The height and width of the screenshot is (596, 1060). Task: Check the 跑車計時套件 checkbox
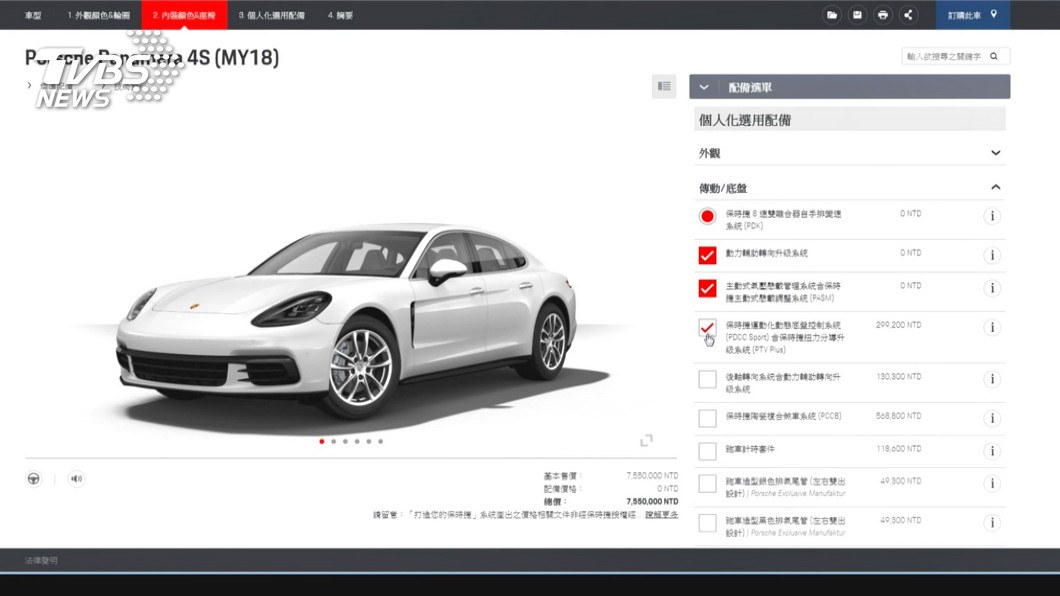click(x=707, y=451)
